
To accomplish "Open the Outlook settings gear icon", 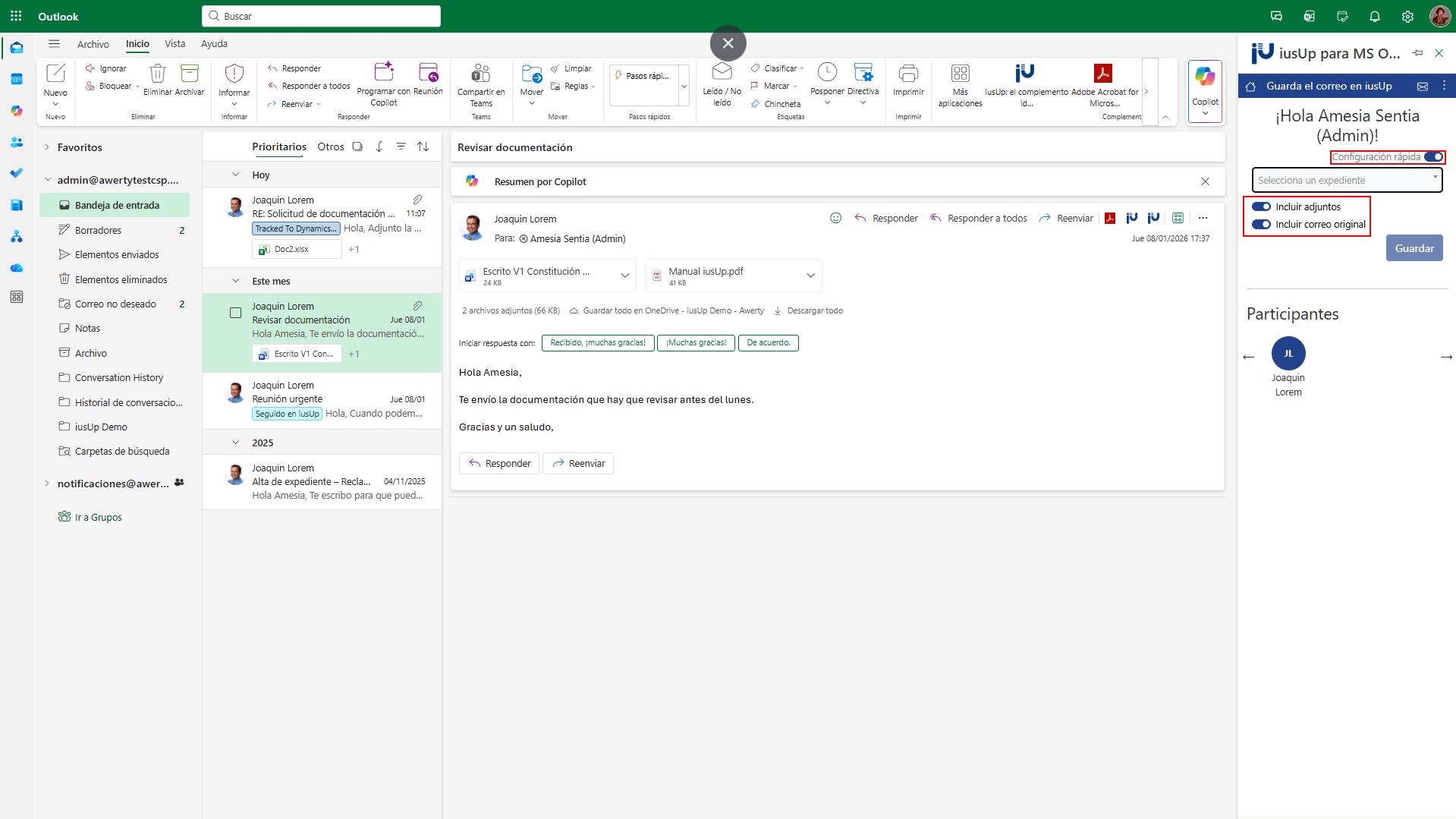I will coord(1407,17).
